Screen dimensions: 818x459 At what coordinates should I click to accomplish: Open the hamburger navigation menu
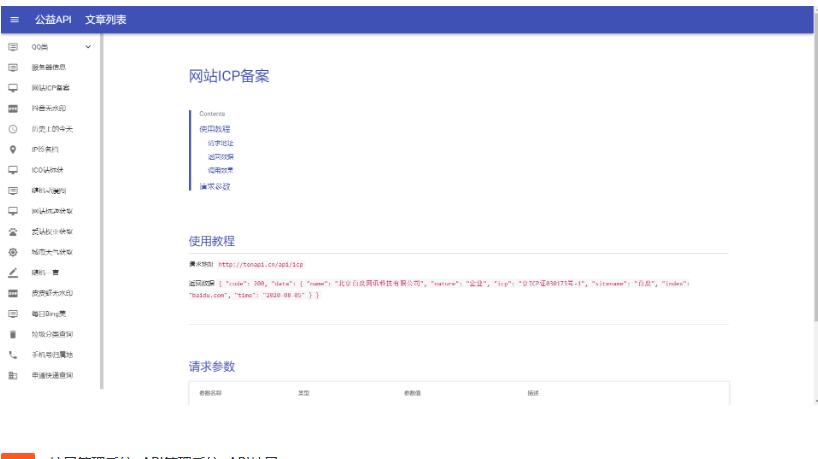coord(15,20)
